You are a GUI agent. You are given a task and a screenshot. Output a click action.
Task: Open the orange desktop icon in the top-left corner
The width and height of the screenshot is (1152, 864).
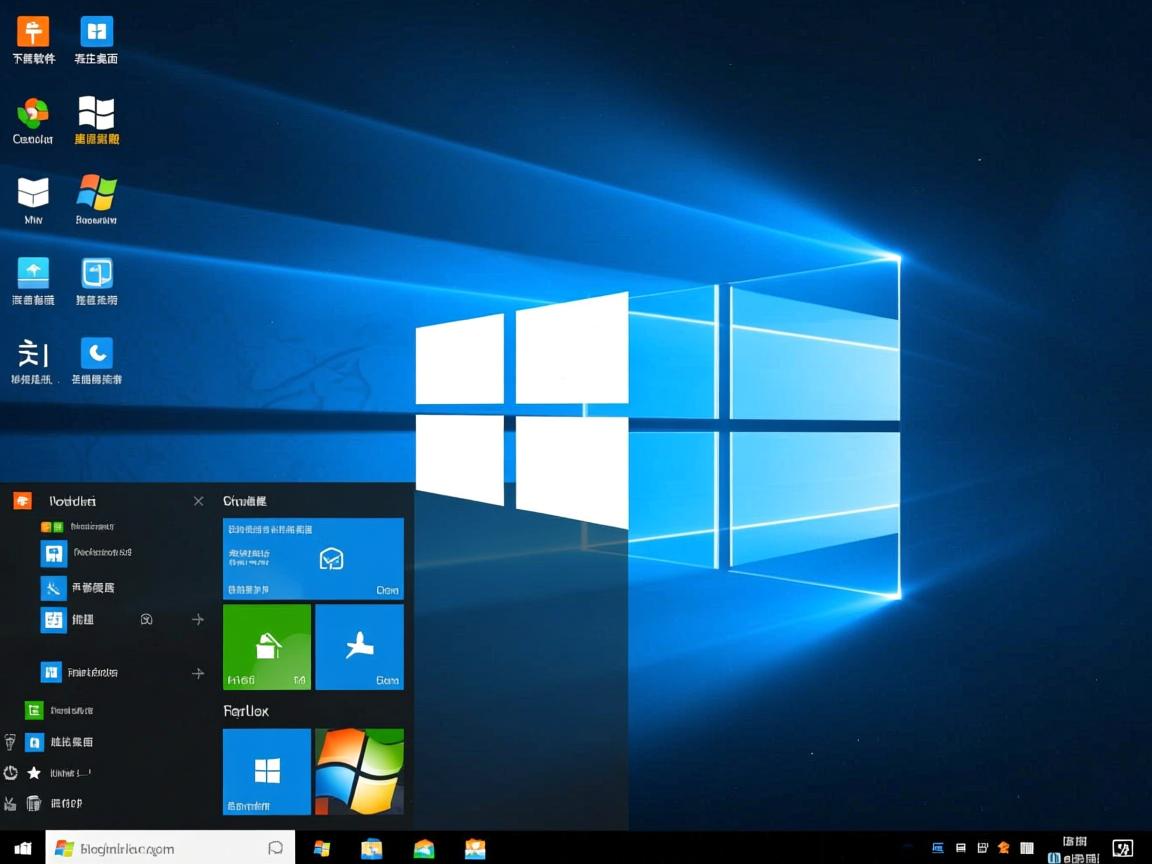point(33,32)
